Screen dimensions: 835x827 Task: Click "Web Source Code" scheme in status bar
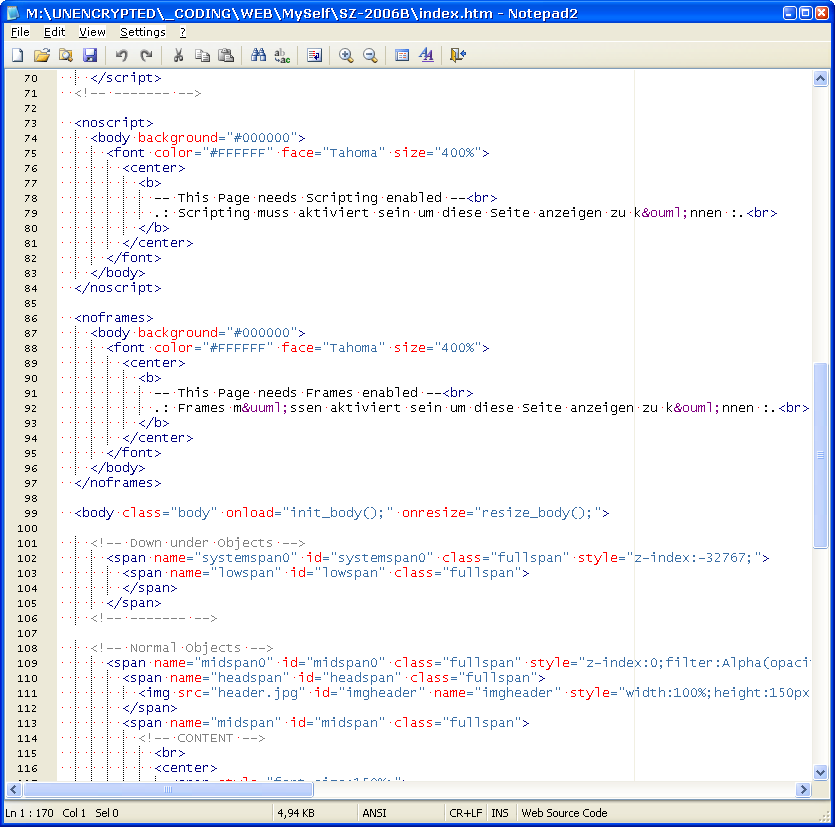pyautogui.click(x=564, y=813)
